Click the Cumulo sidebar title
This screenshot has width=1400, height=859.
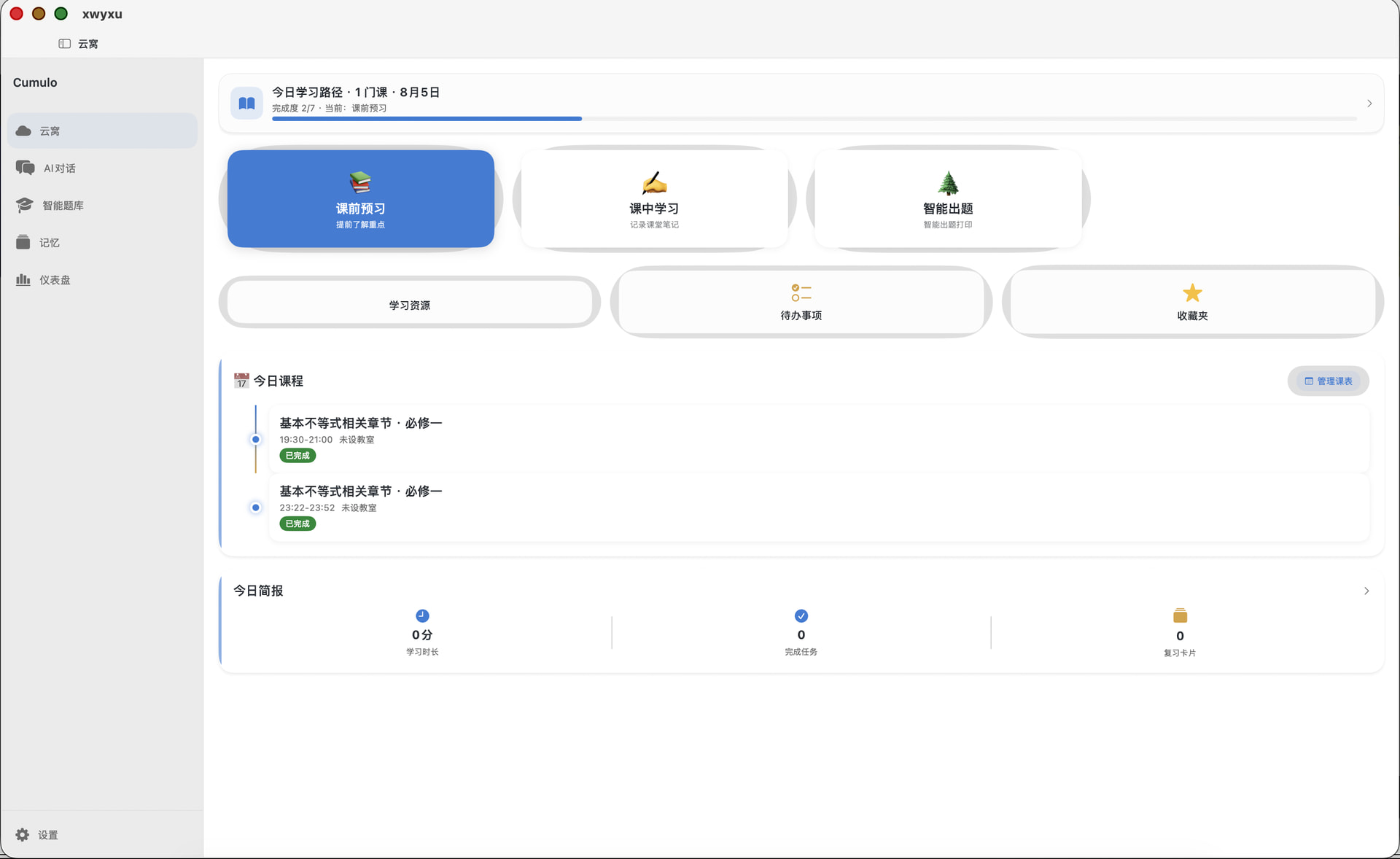(35, 82)
